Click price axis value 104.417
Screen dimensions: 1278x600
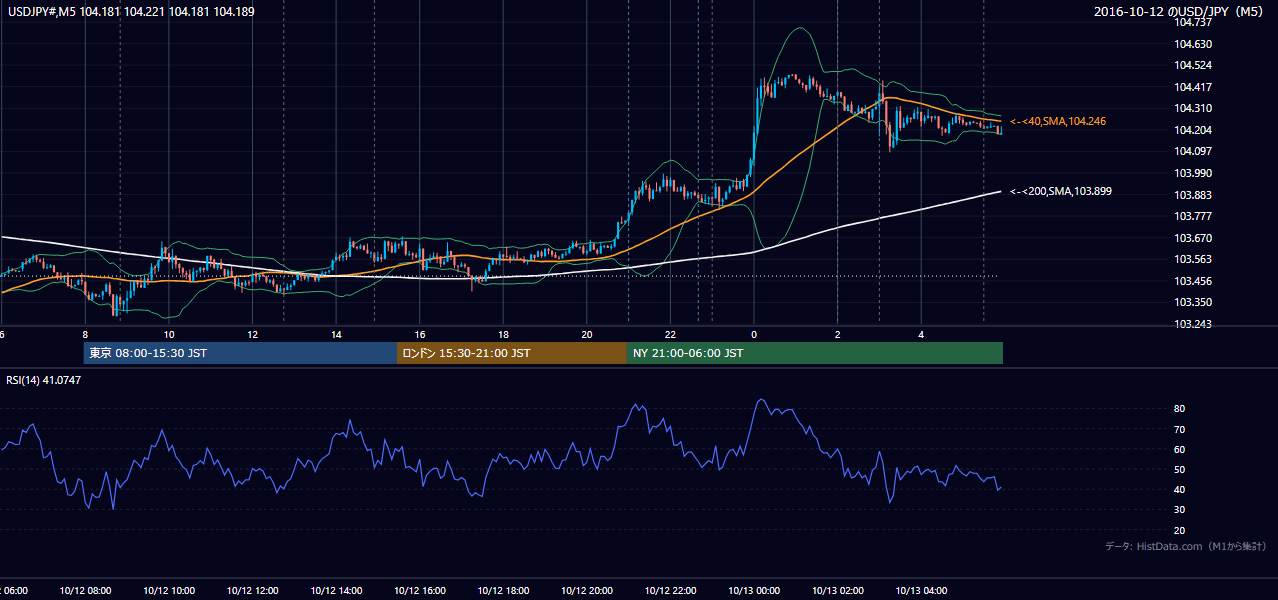tap(1193, 87)
